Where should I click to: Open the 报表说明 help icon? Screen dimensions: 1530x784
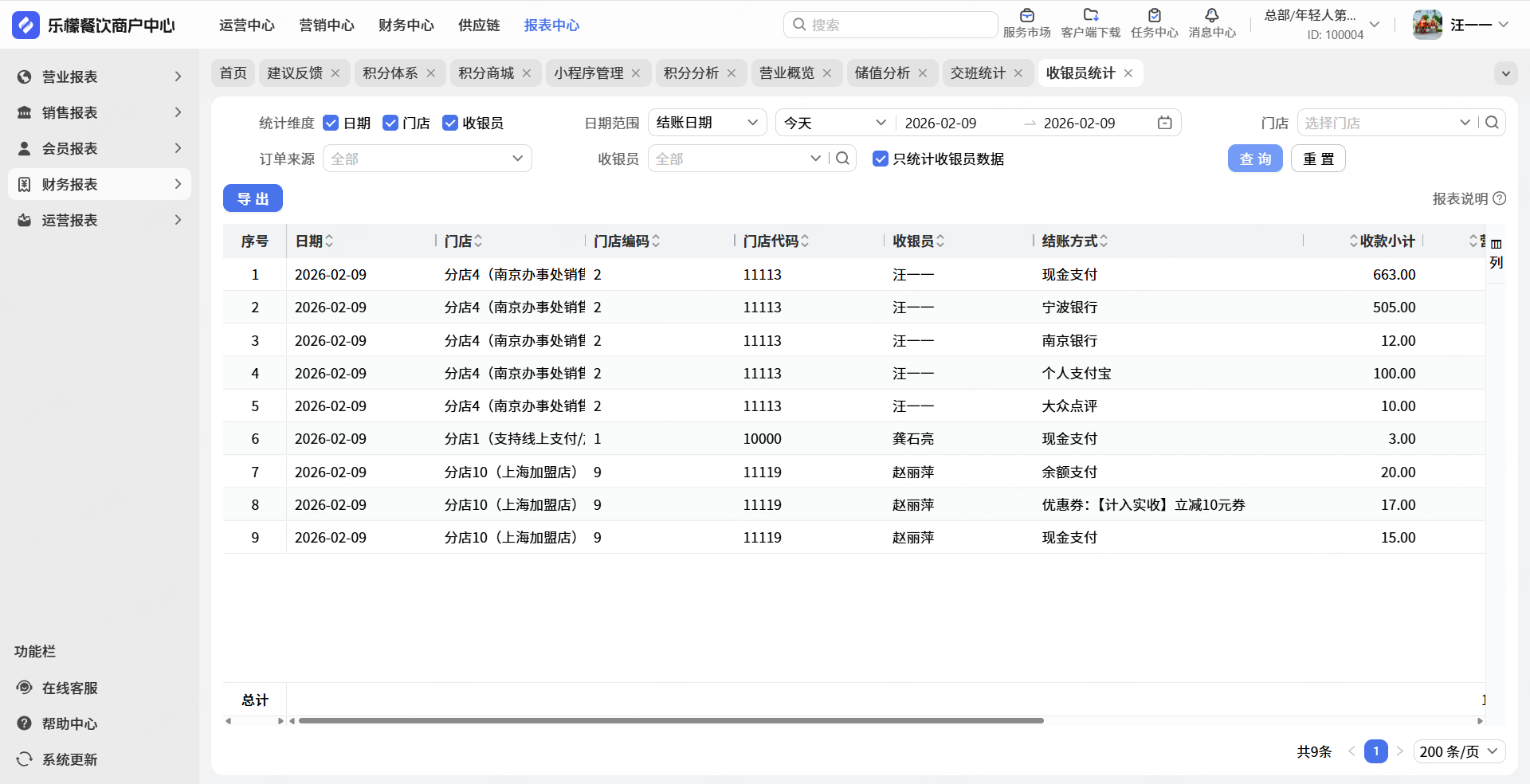click(1499, 198)
